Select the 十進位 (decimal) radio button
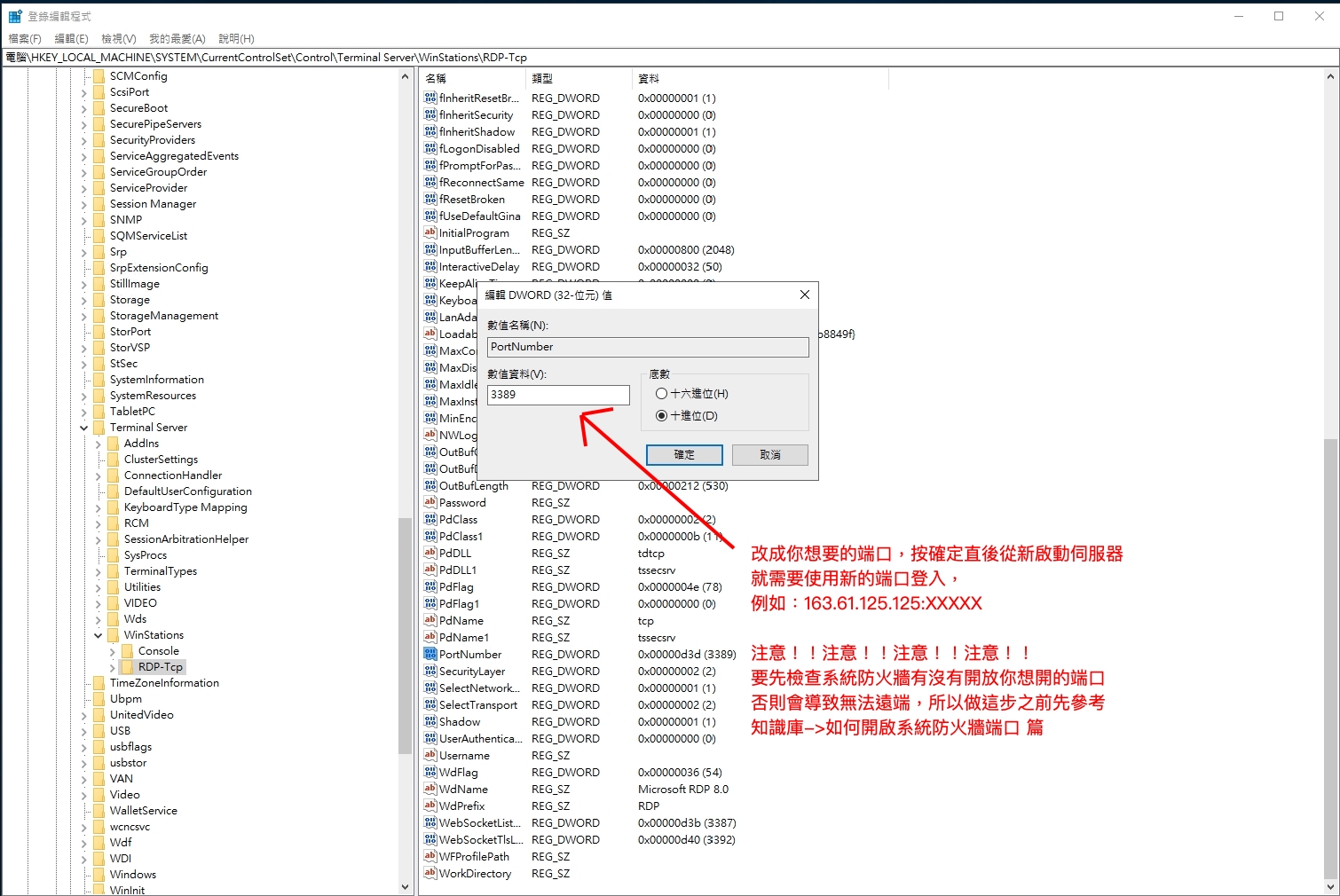 click(661, 416)
